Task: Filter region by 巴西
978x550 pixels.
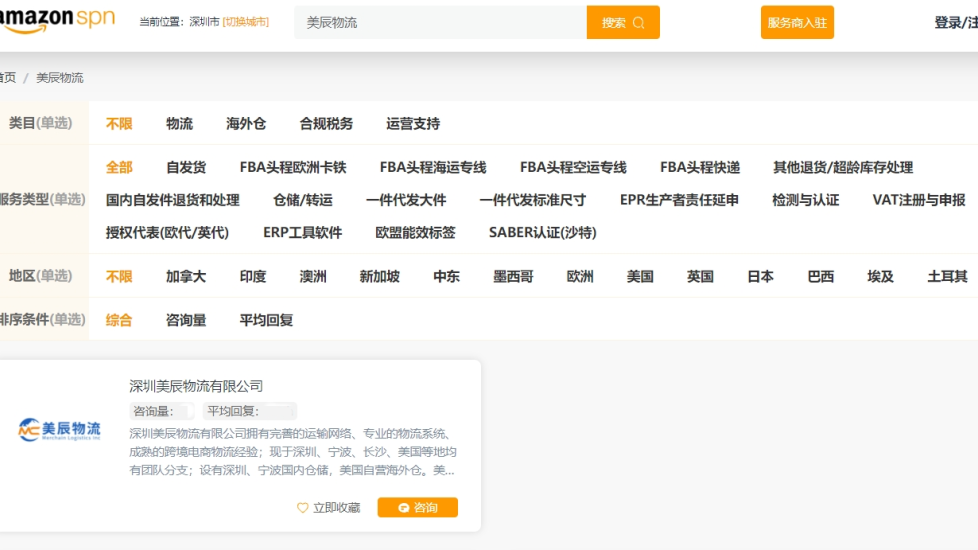Action: tap(820, 276)
